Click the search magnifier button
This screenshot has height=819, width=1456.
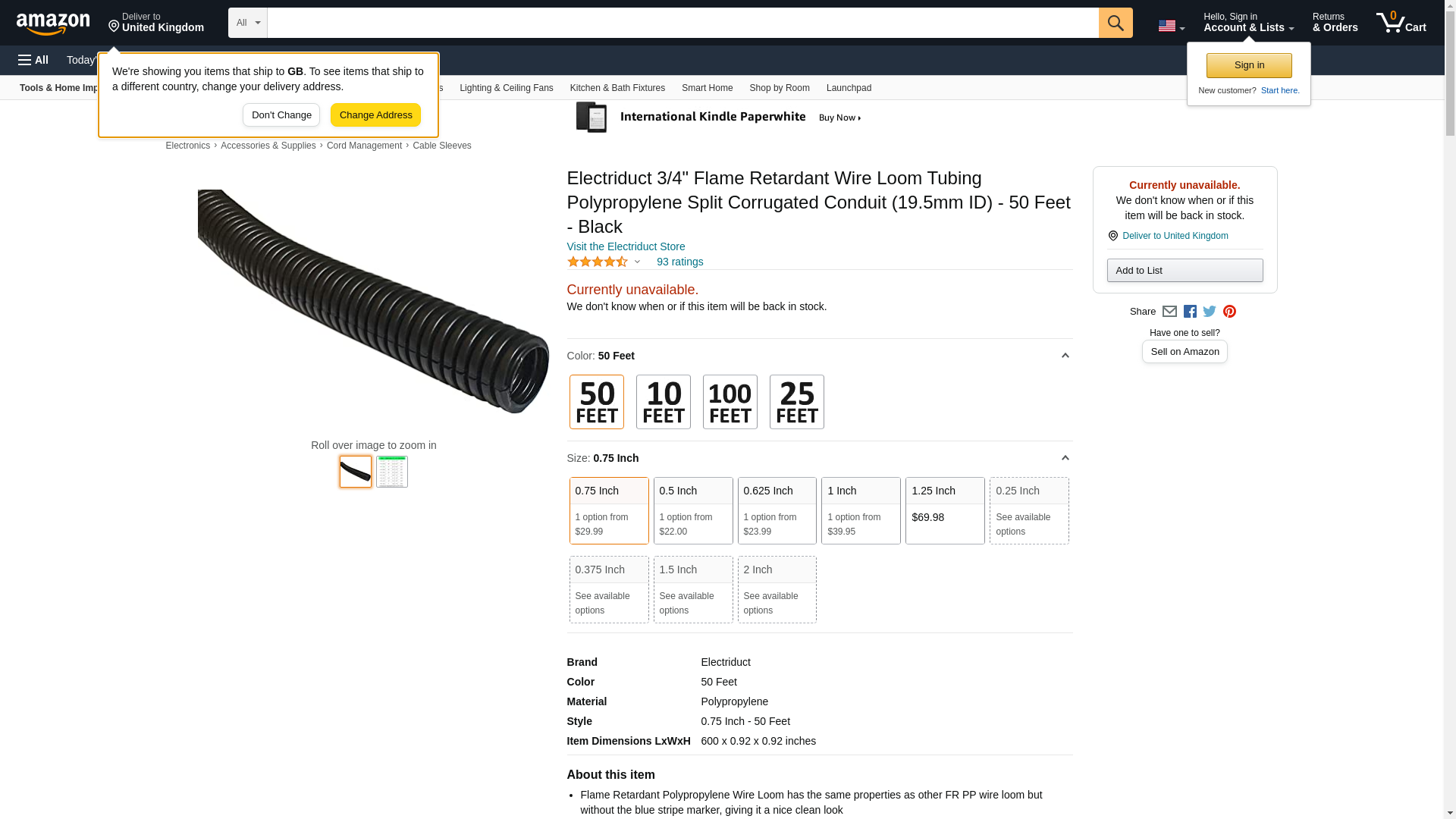(x=1115, y=23)
